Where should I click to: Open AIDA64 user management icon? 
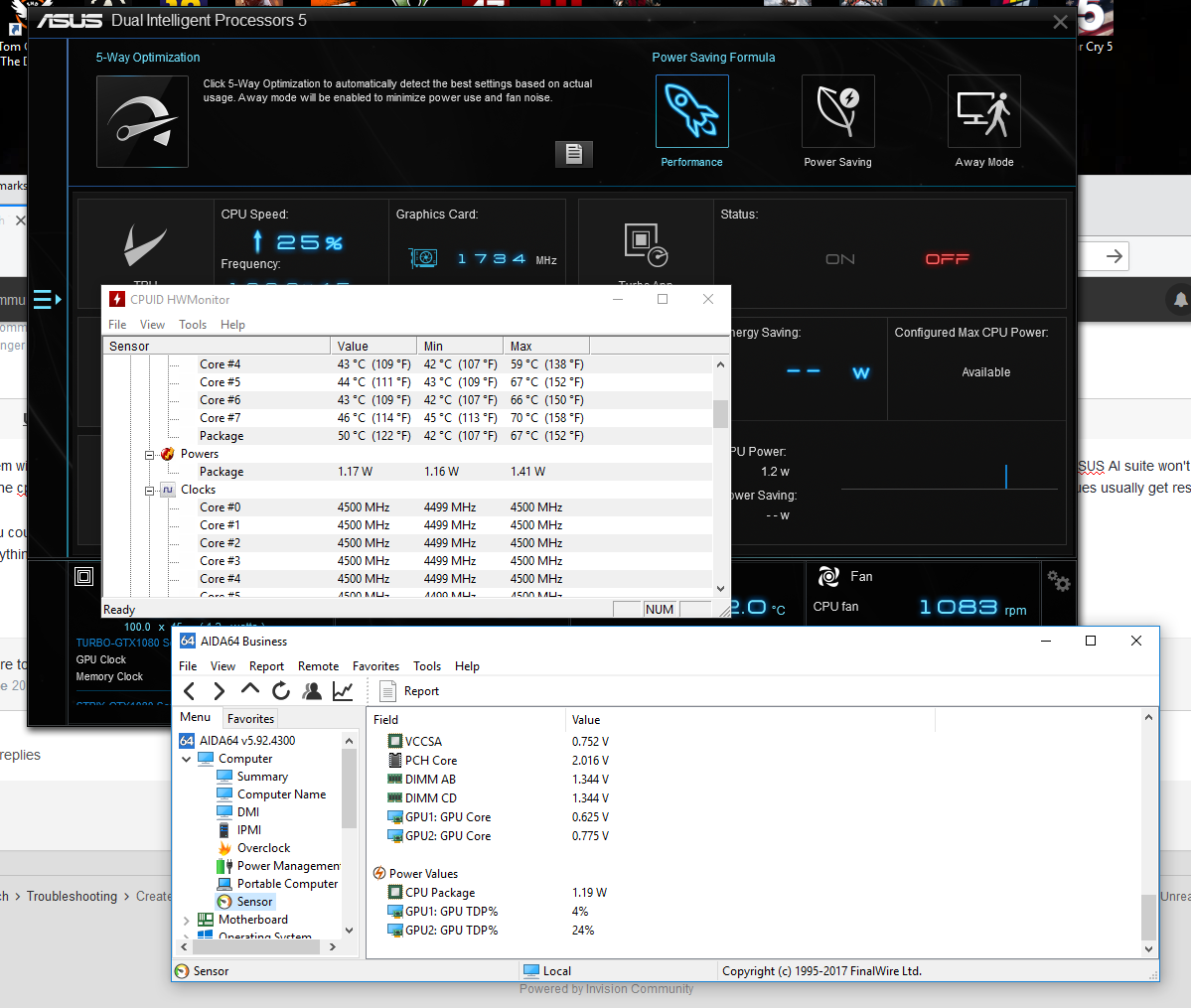pos(312,691)
